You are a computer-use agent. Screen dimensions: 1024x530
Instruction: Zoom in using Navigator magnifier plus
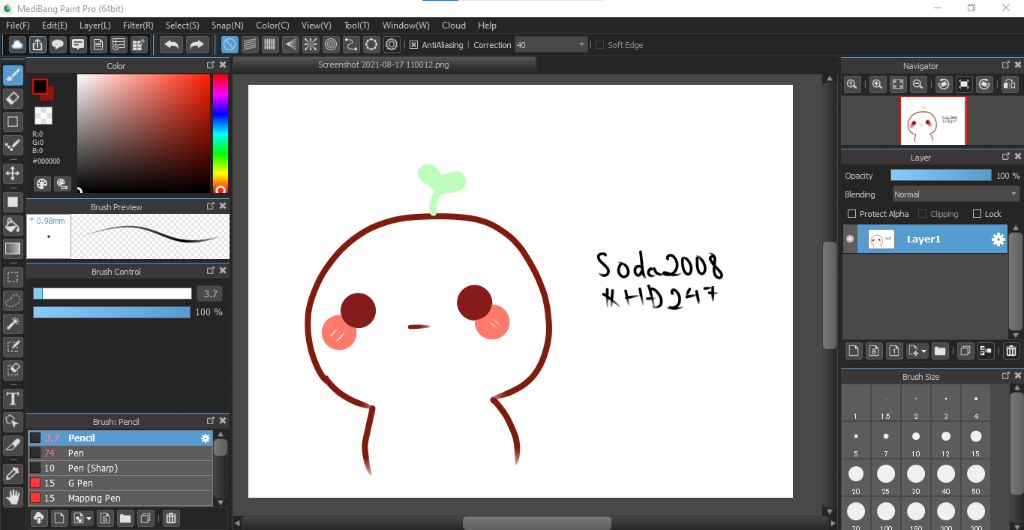[x=877, y=84]
